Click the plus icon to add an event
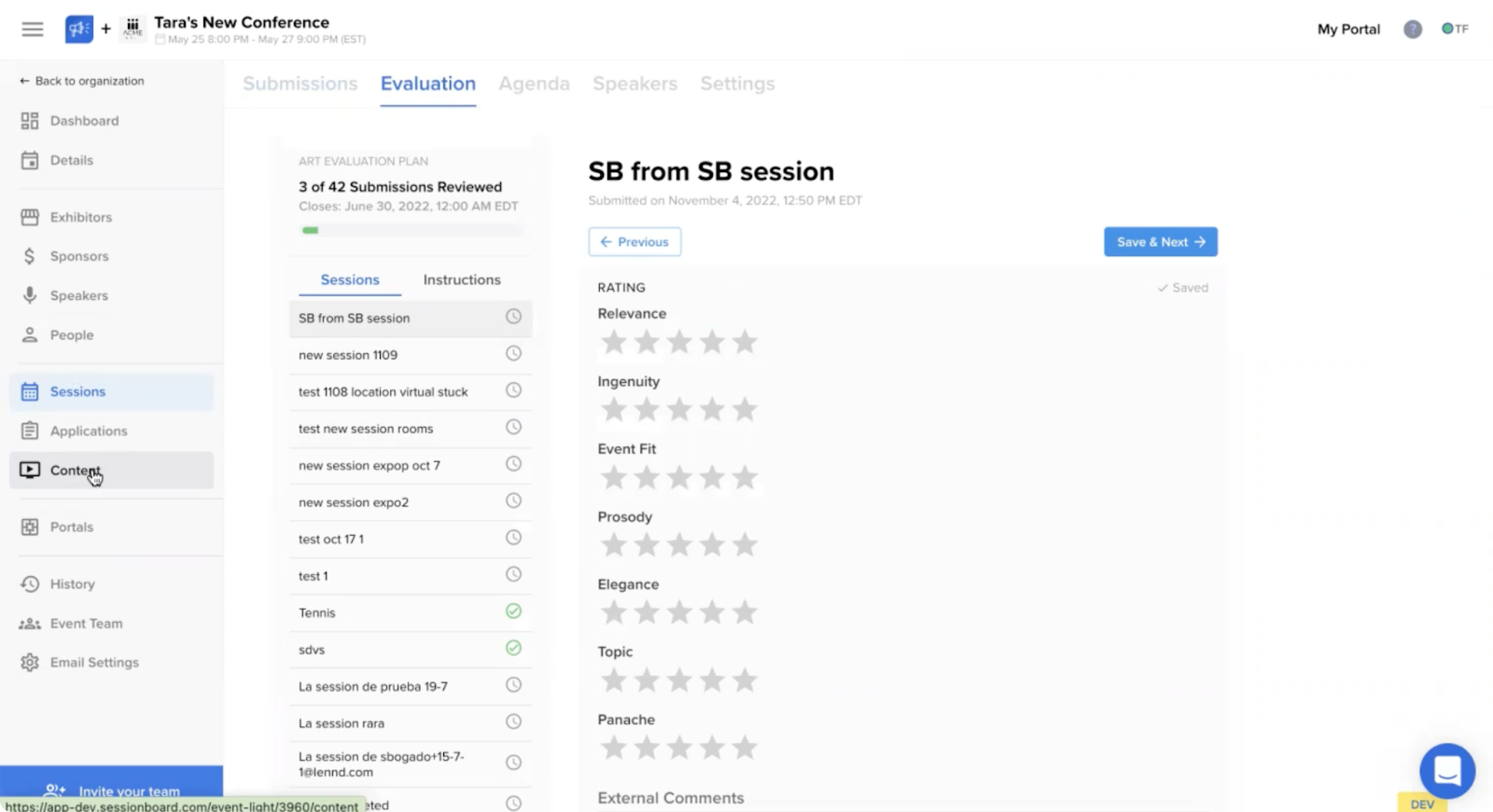Image resolution: width=1493 pixels, height=812 pixels. click(x=106, y=28)
